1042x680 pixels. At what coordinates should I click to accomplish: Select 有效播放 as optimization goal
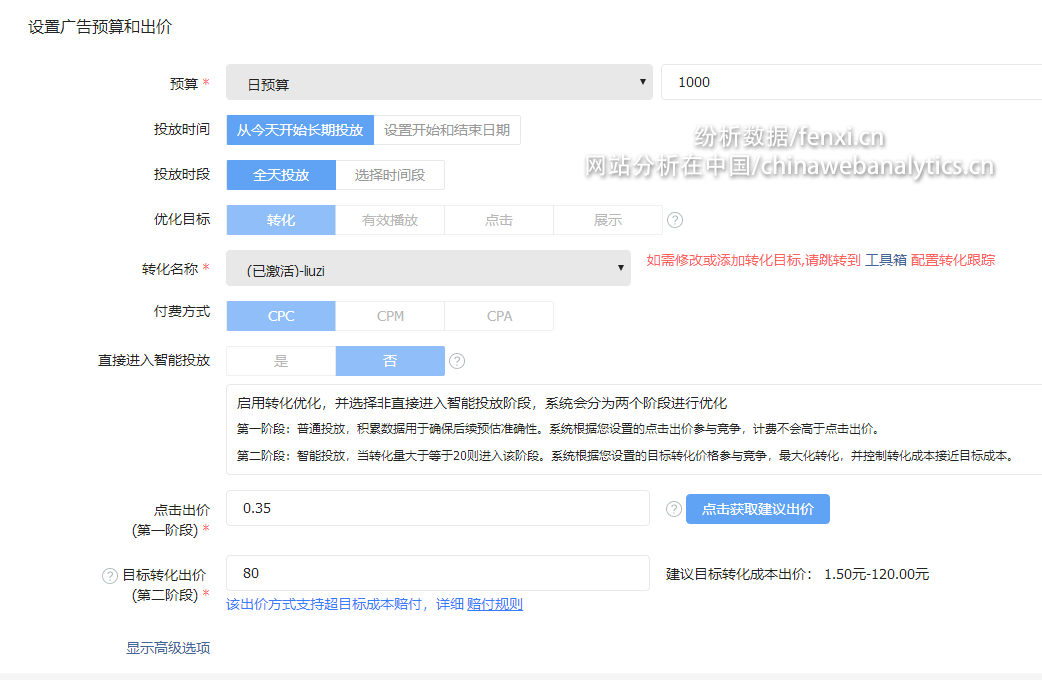coord(390,220)
